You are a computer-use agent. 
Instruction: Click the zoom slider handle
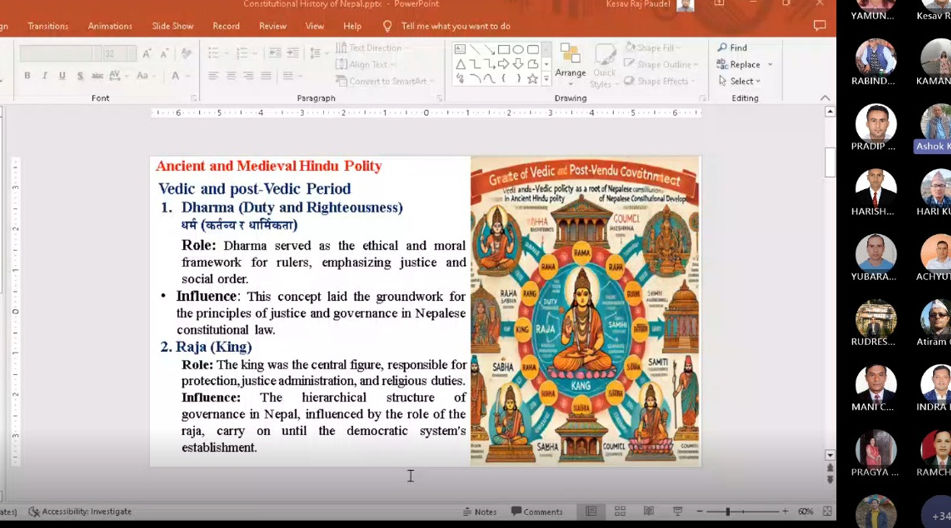(x=727, y=511)
